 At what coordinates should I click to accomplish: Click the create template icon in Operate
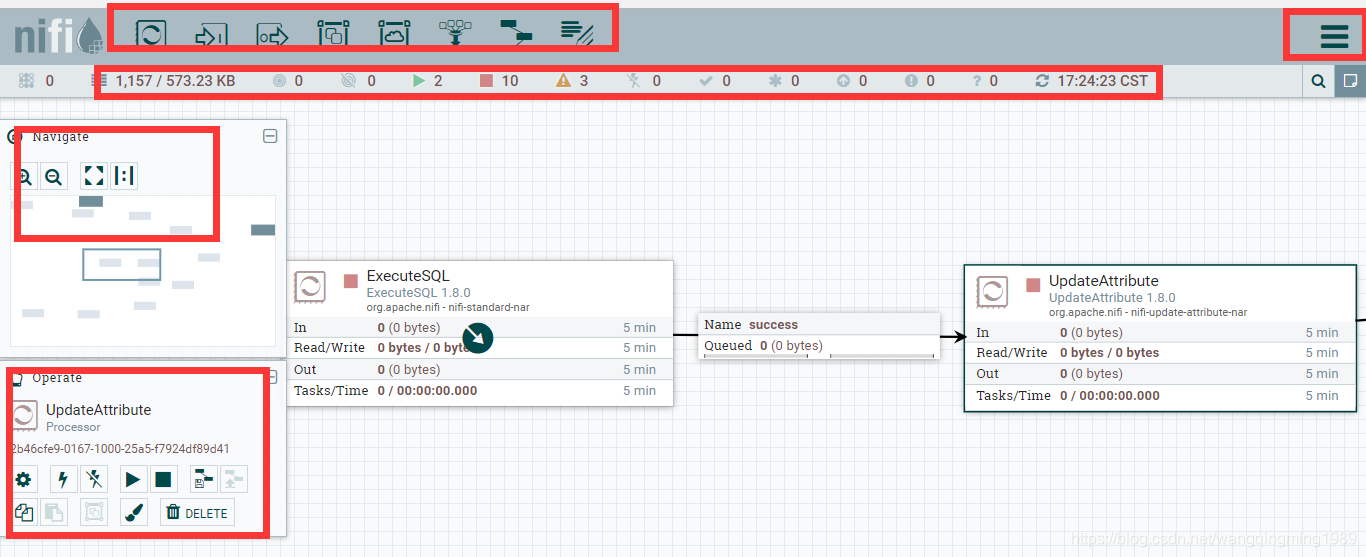tap(203, 480)
